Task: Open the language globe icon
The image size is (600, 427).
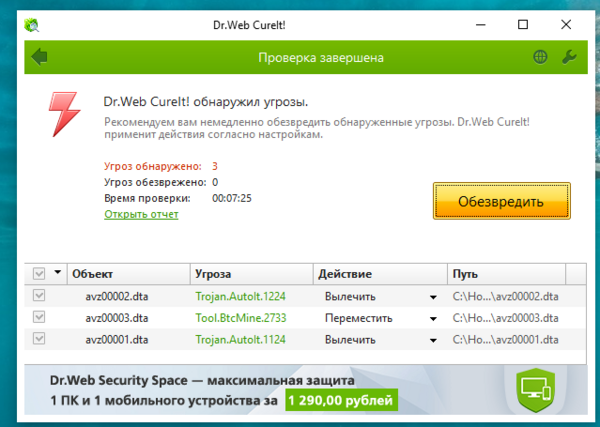Action: click(540, 57)
